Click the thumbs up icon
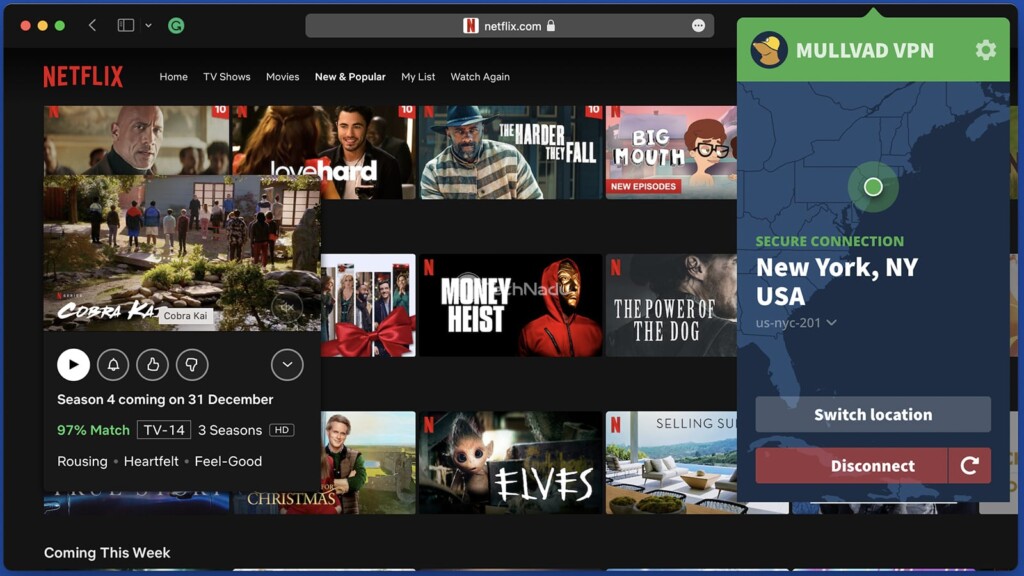Image resolution: width=1024 pixels, height=576 pixels. [153, 364]
